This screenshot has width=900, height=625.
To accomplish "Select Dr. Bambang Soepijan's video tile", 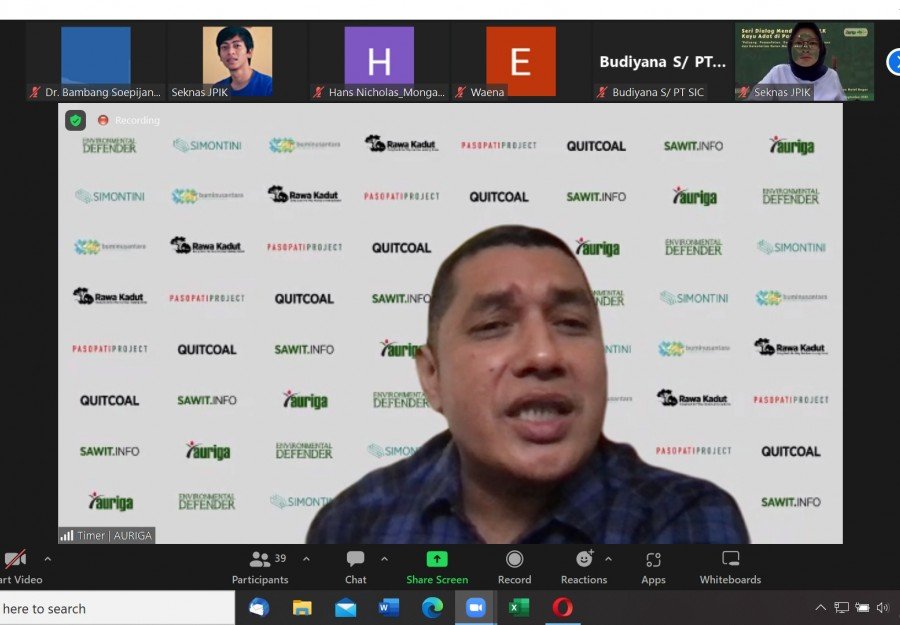I will point(96,61).
